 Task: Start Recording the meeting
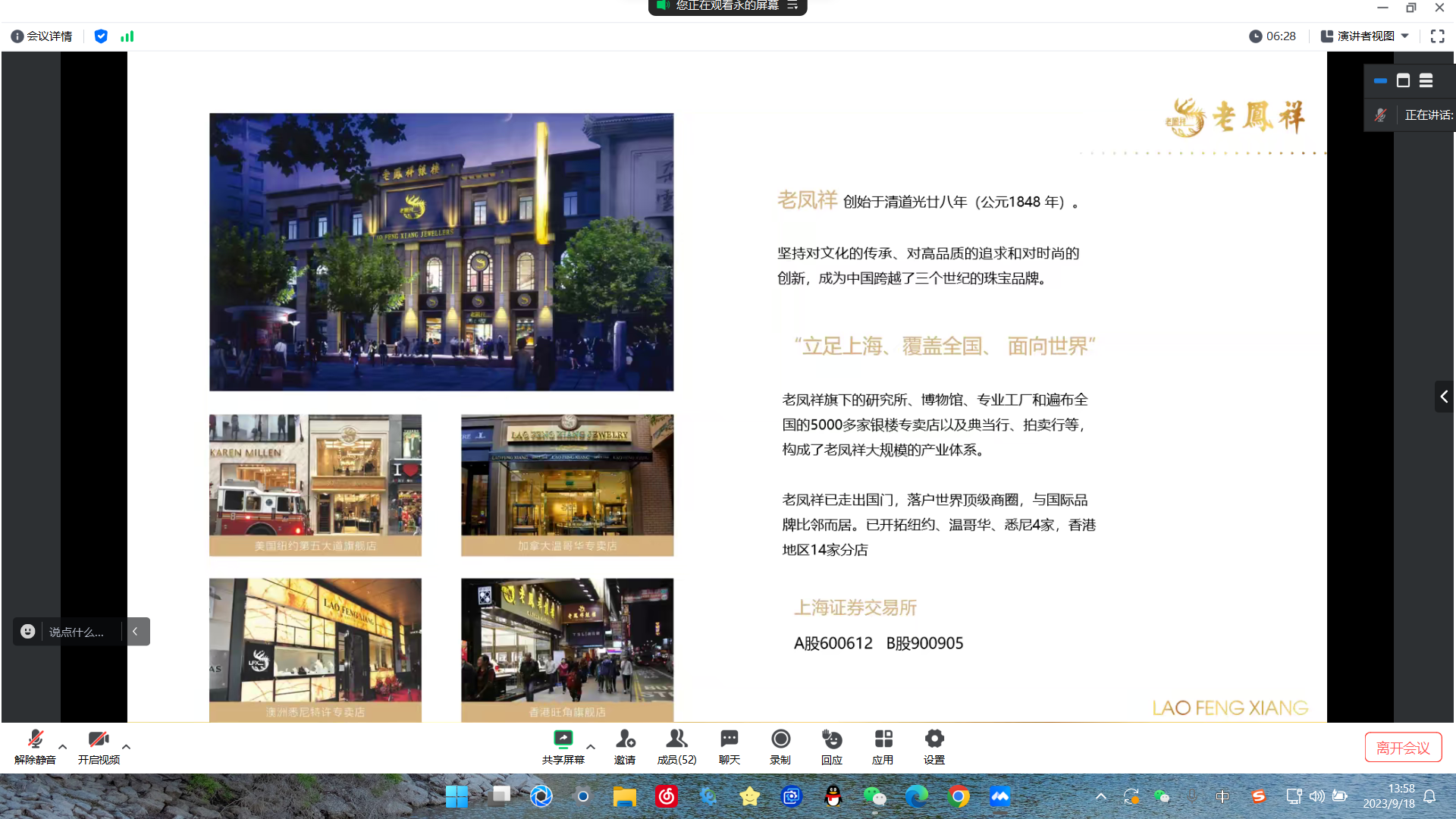780,739
